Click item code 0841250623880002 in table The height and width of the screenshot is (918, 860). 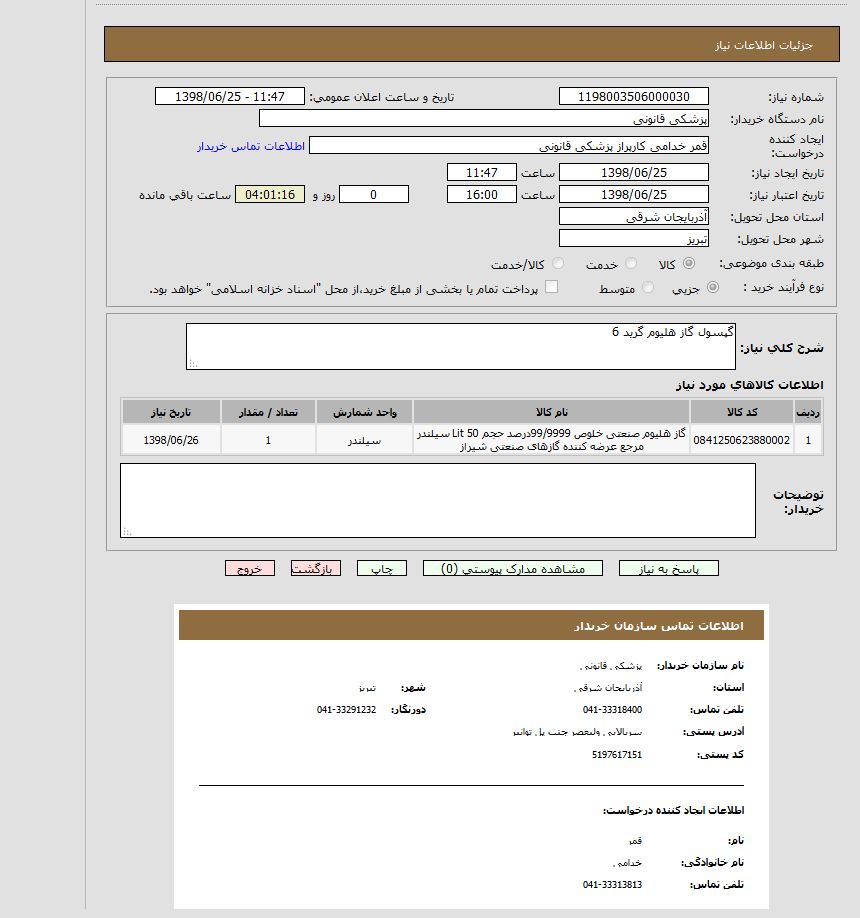(741, 440)
